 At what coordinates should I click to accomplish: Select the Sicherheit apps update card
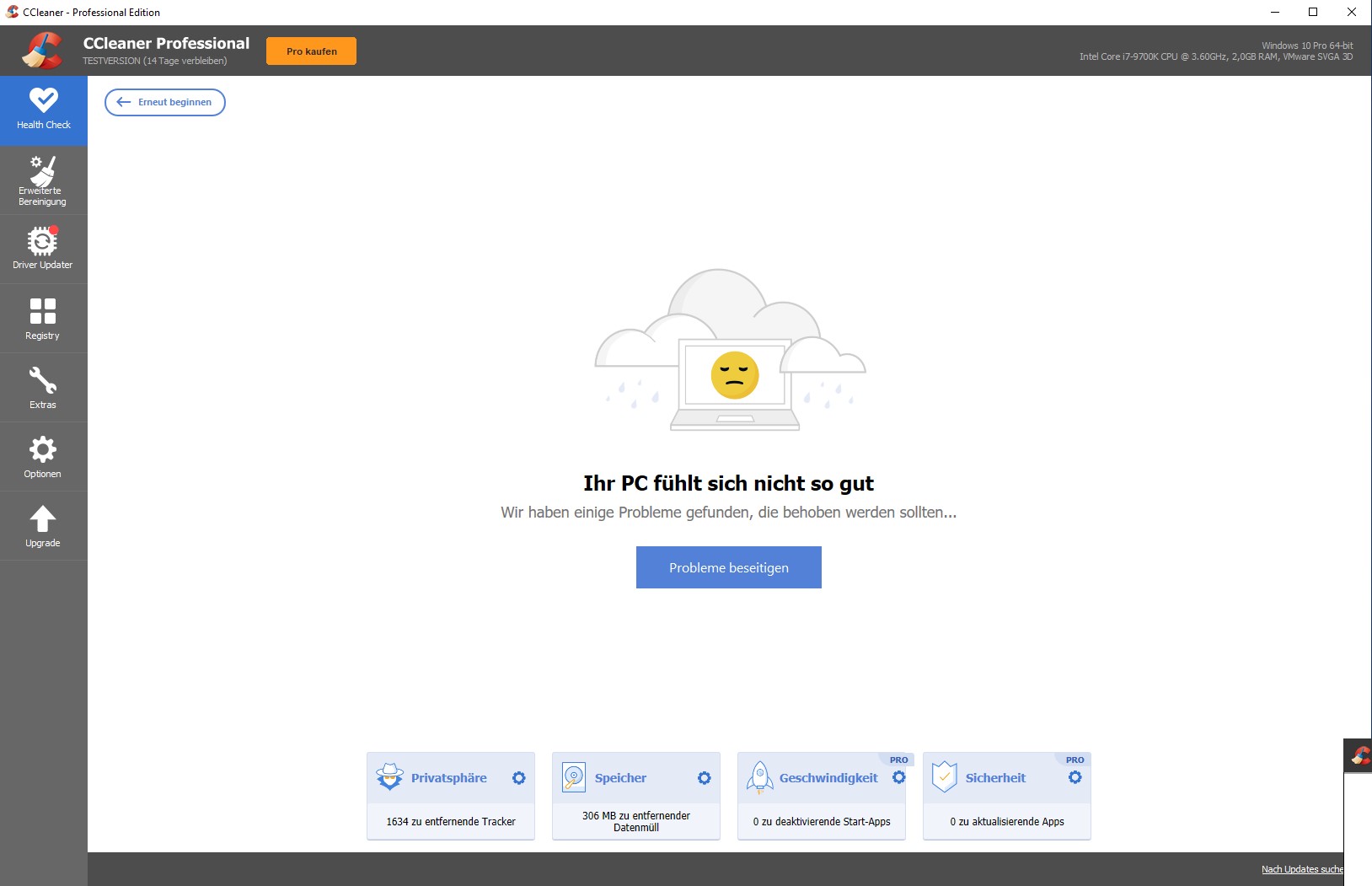(x=1007, y=821)
